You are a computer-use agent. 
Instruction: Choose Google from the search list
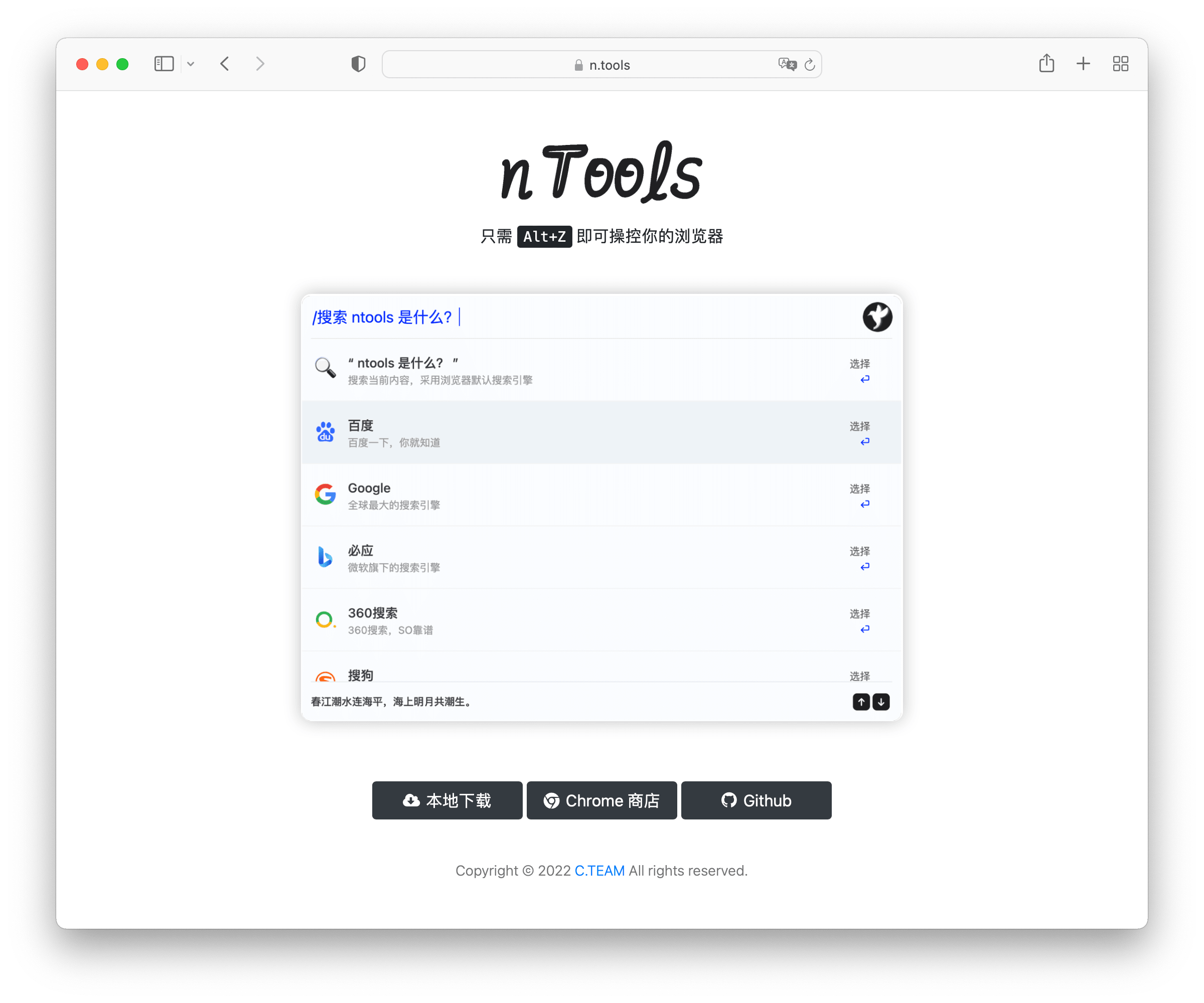coord(601,495)
